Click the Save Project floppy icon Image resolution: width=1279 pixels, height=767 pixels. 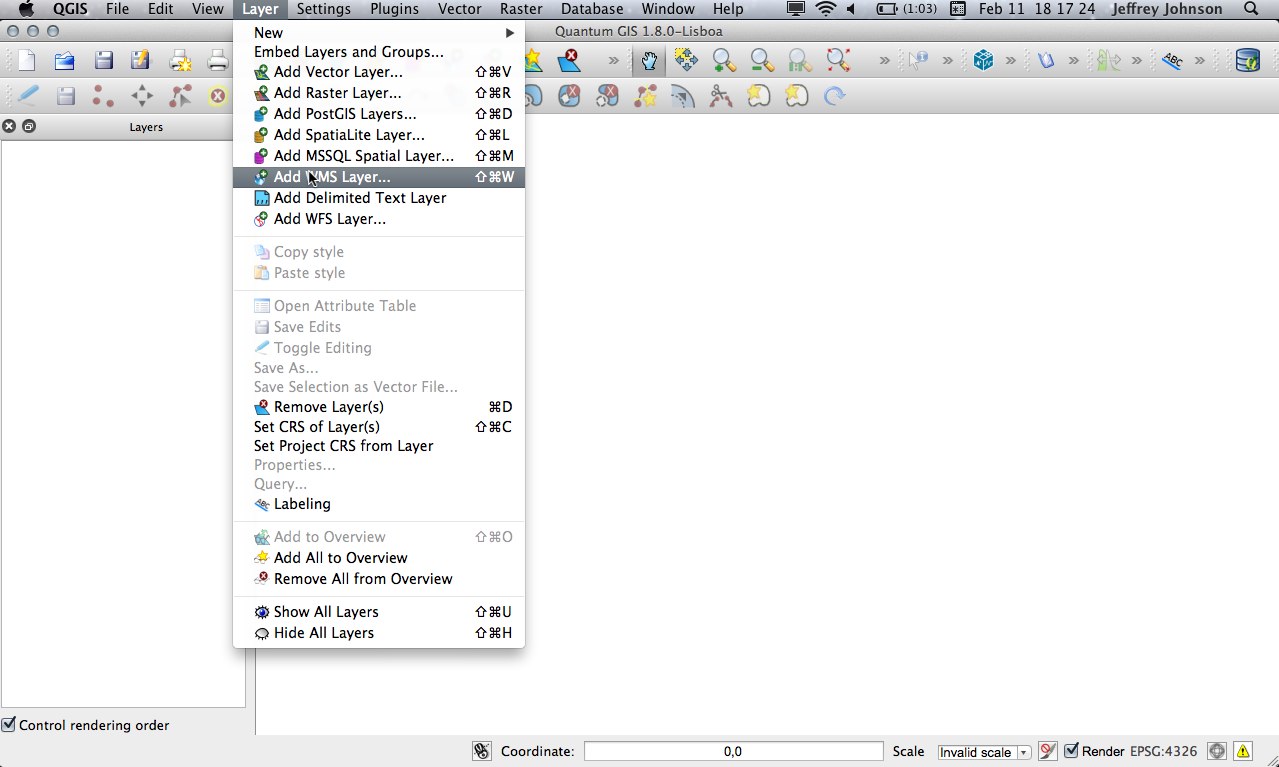(103, 61)
